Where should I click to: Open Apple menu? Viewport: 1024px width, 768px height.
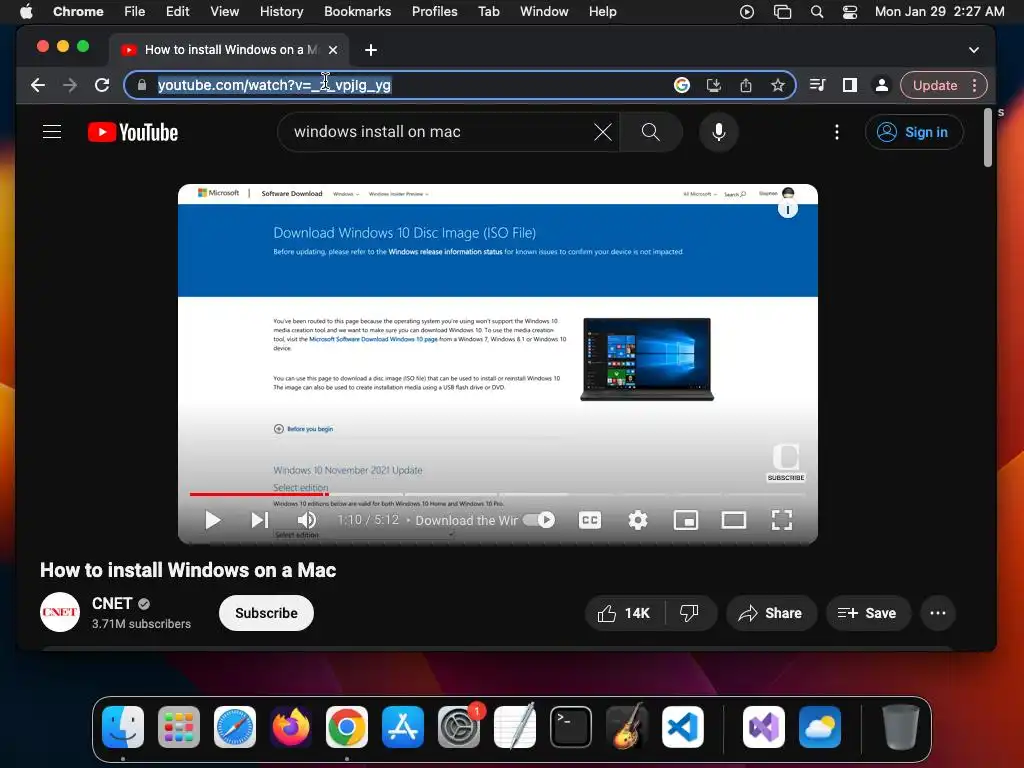click(x=26, y=11)
